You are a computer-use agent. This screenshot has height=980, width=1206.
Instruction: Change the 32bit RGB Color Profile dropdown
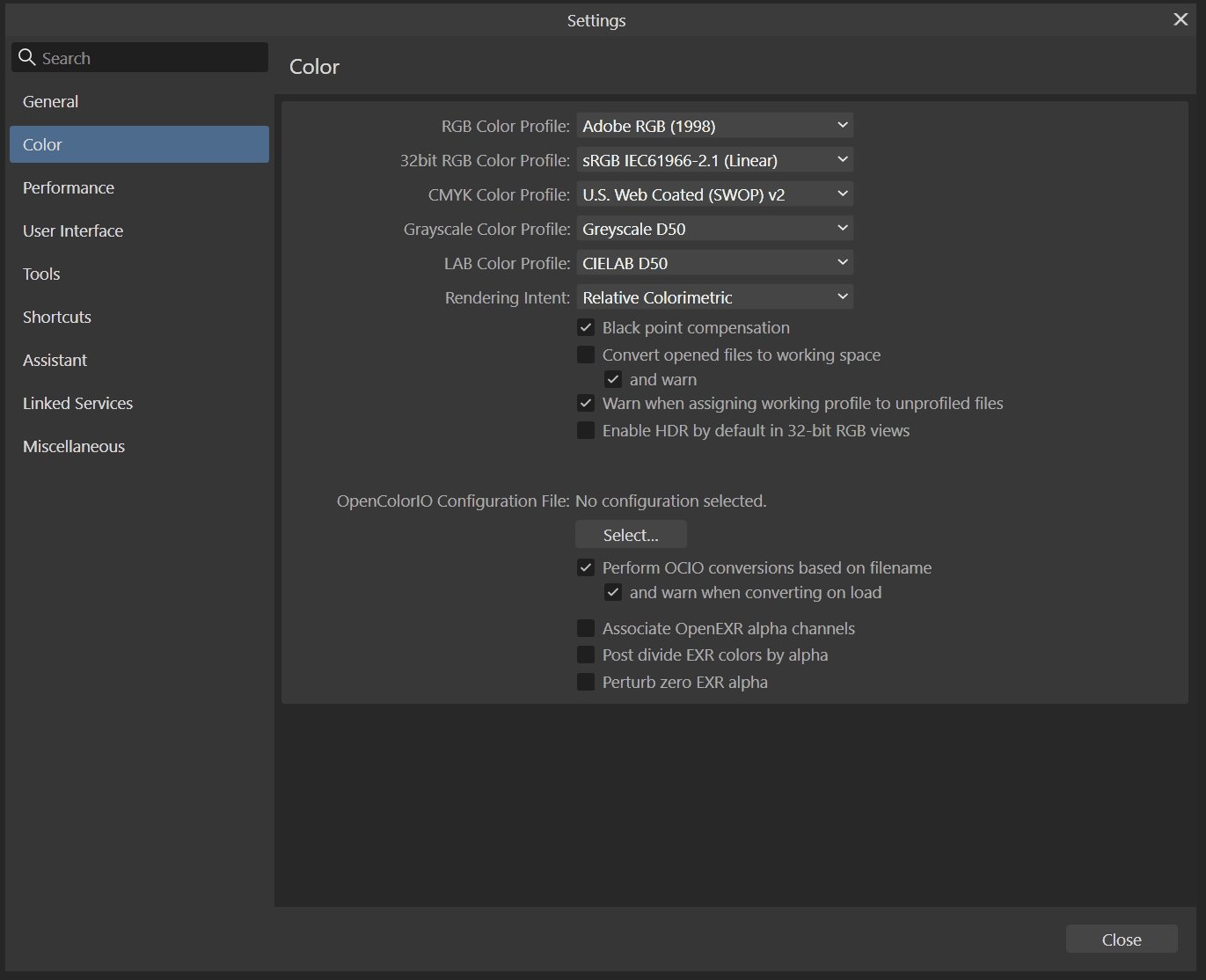point(714,160)
